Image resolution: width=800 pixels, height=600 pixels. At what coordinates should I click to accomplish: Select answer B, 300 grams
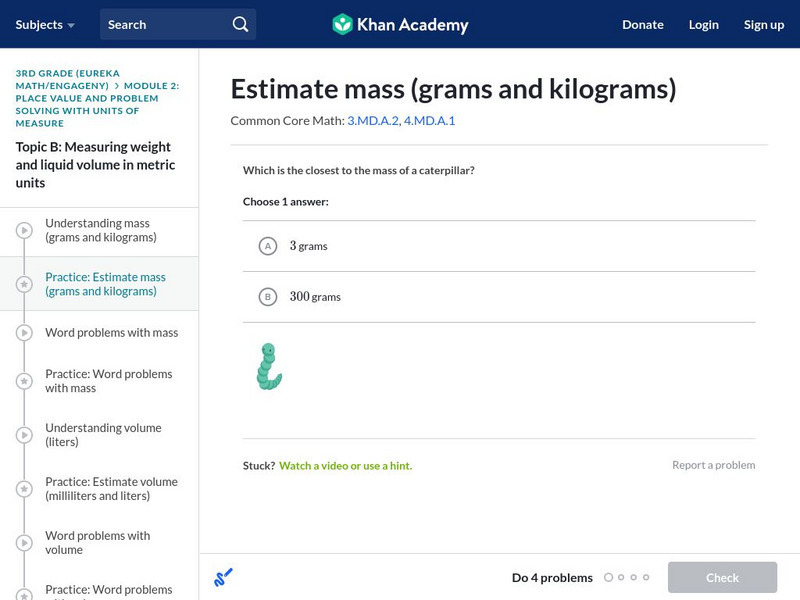[x=267, y=297]
